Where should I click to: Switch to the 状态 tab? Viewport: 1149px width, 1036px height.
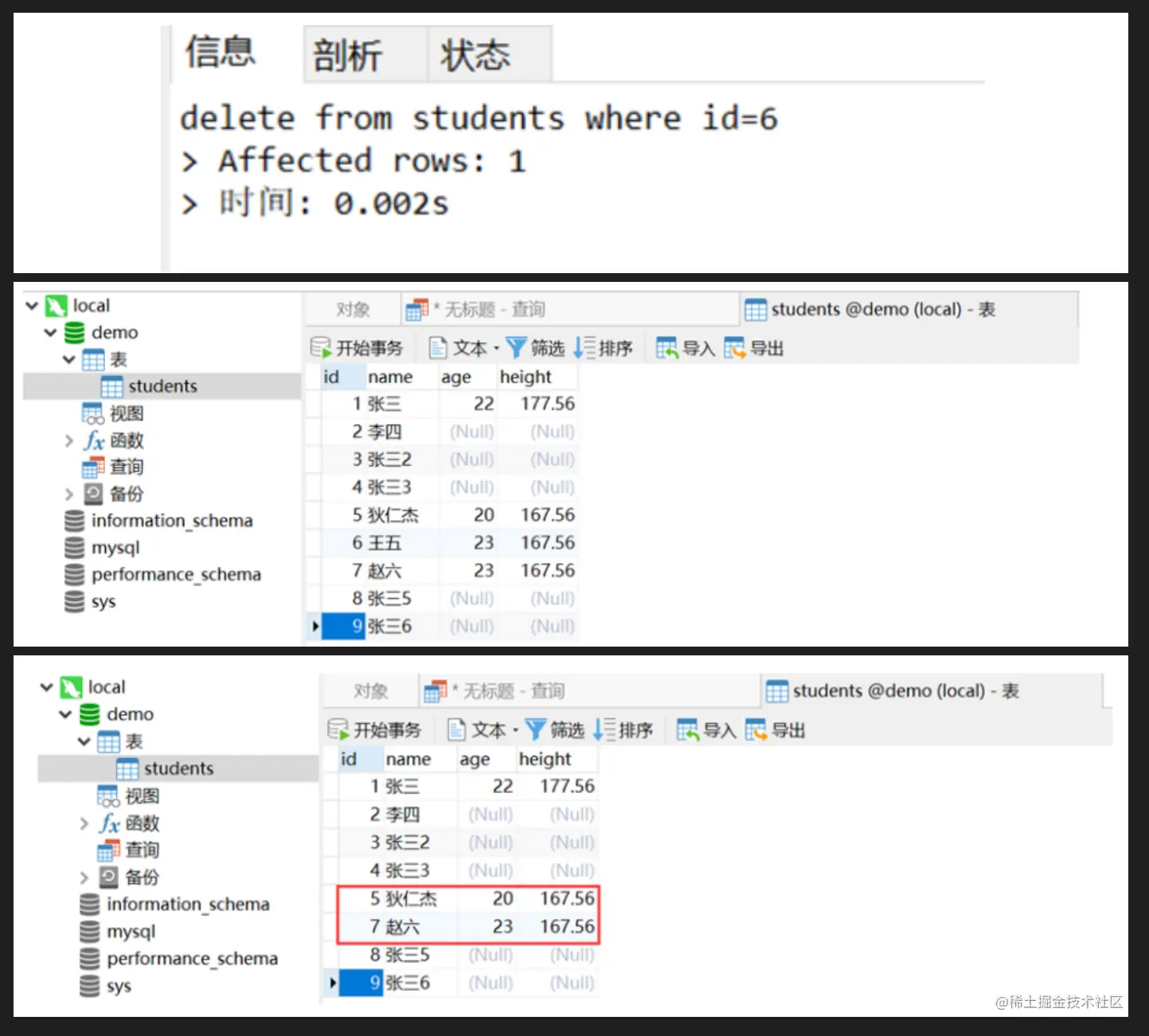[490, 54]
